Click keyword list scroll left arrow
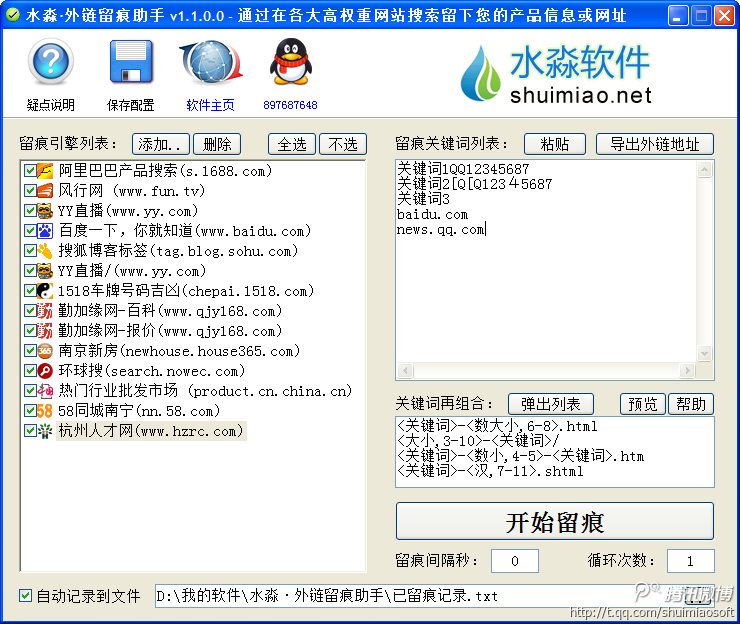 pyautogui.click(x=406, y=371)
